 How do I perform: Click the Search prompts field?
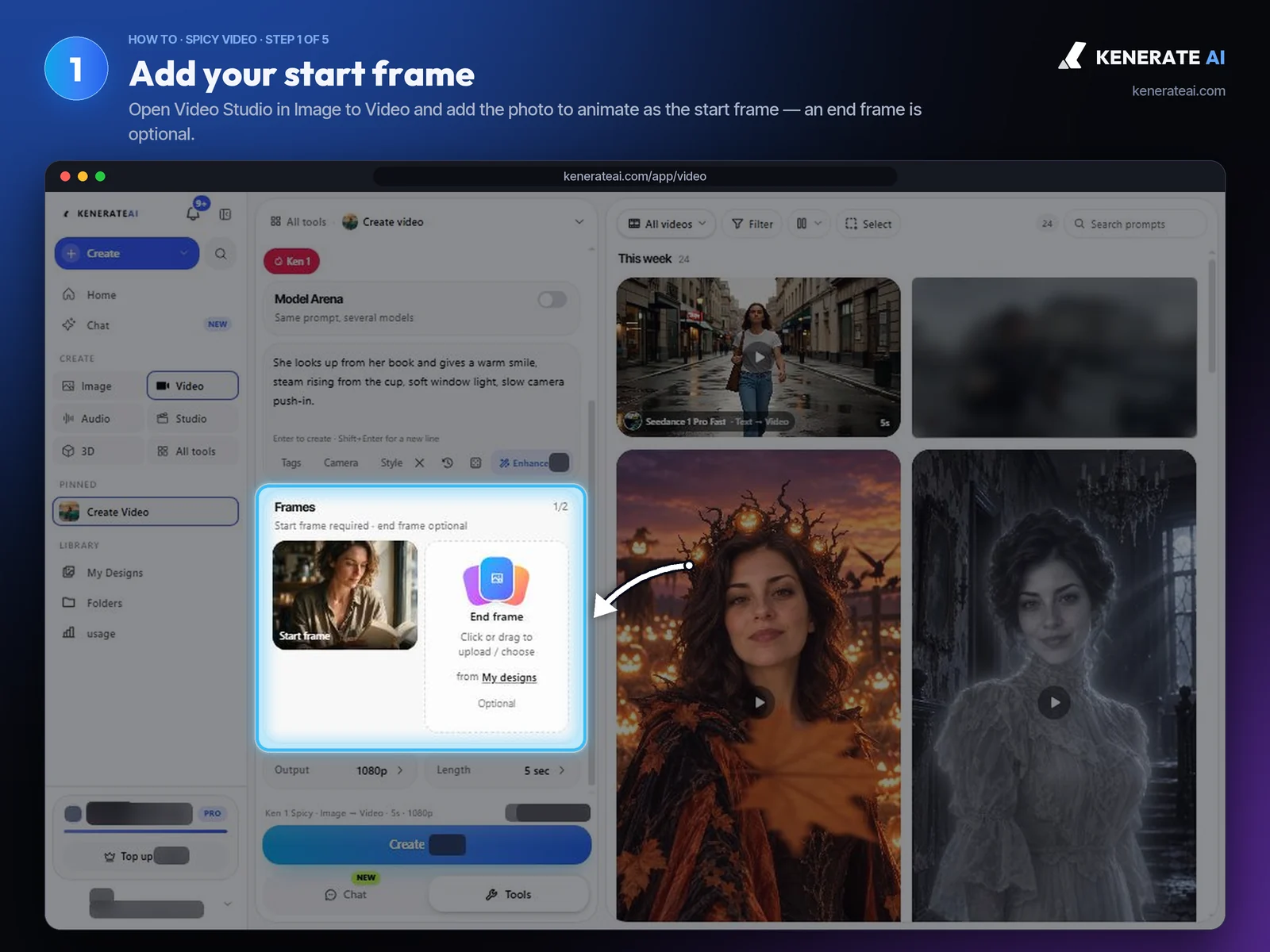(x=1136, y=224)
